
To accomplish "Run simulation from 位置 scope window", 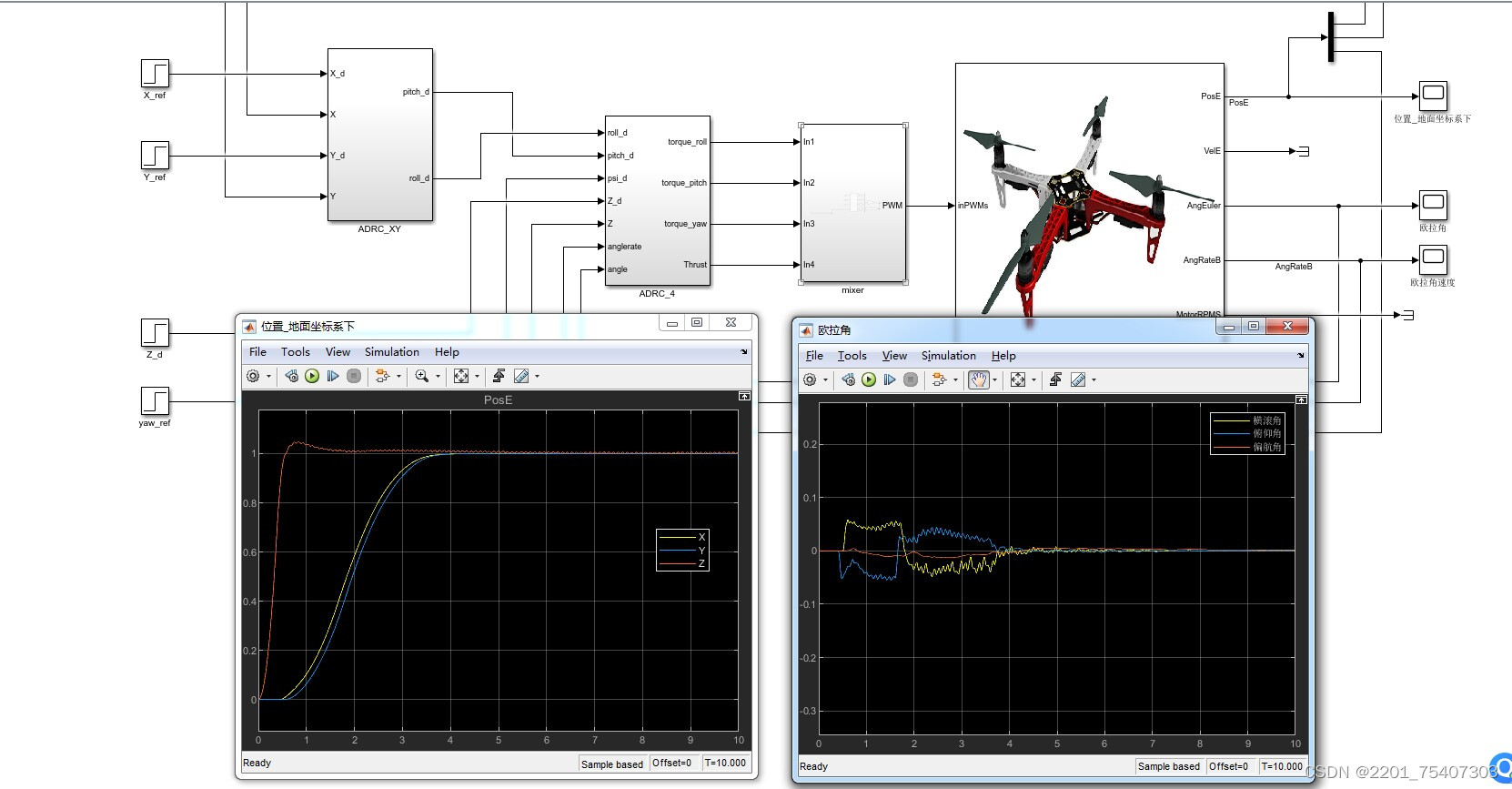I will click(312, 376).
